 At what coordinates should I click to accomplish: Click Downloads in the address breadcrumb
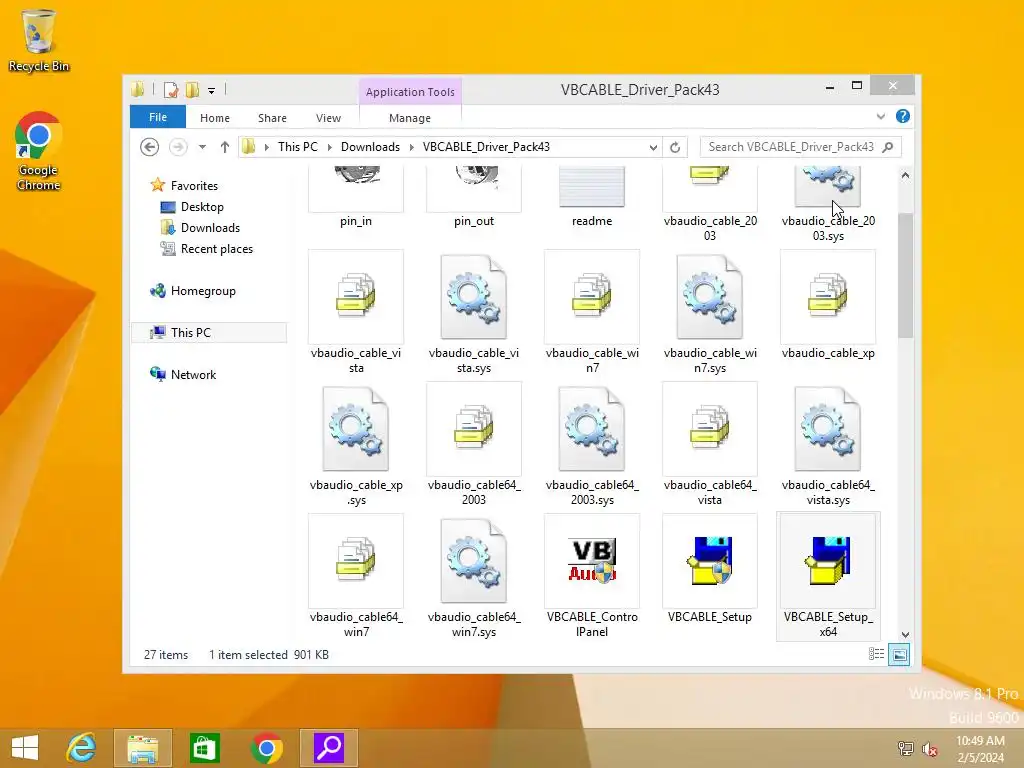(370, 147)
